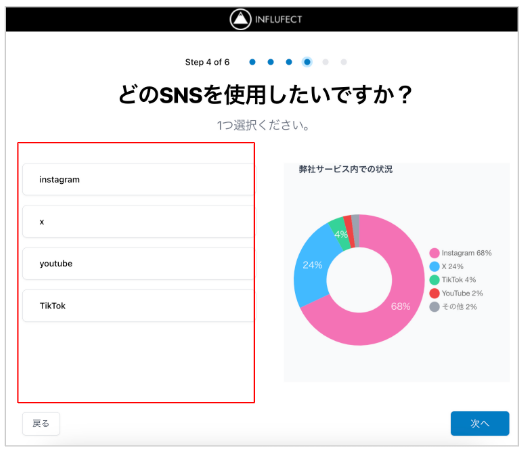Select the instagram option

tap(138, 179)
